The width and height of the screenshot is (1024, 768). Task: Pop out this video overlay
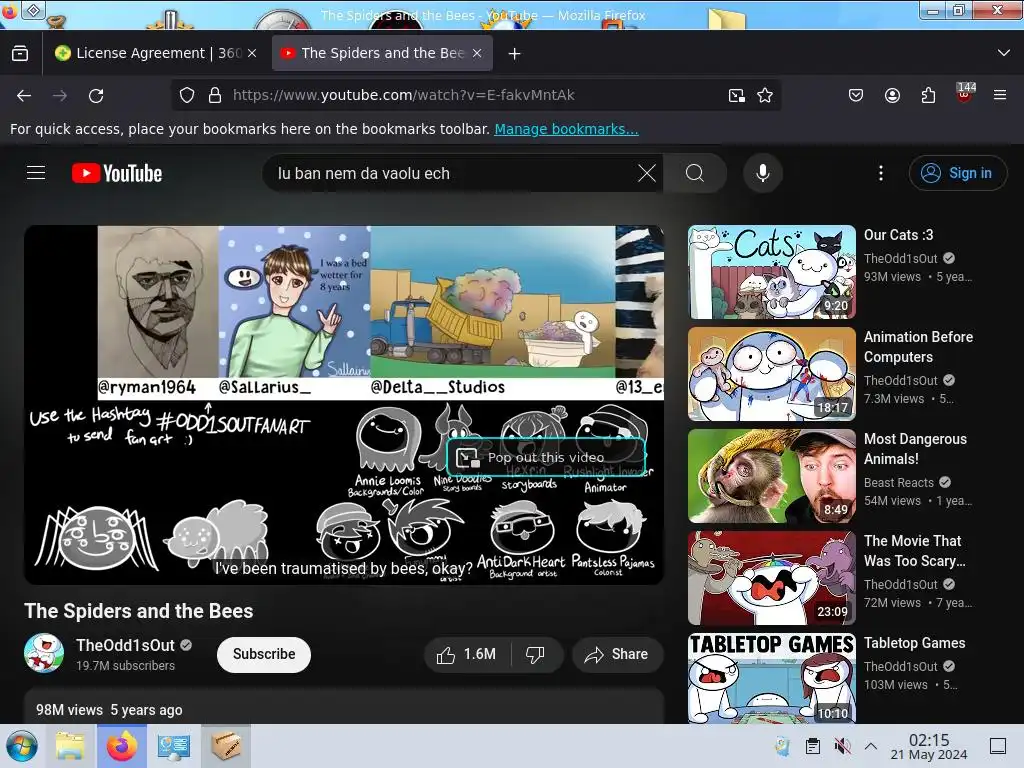[546, 458]
